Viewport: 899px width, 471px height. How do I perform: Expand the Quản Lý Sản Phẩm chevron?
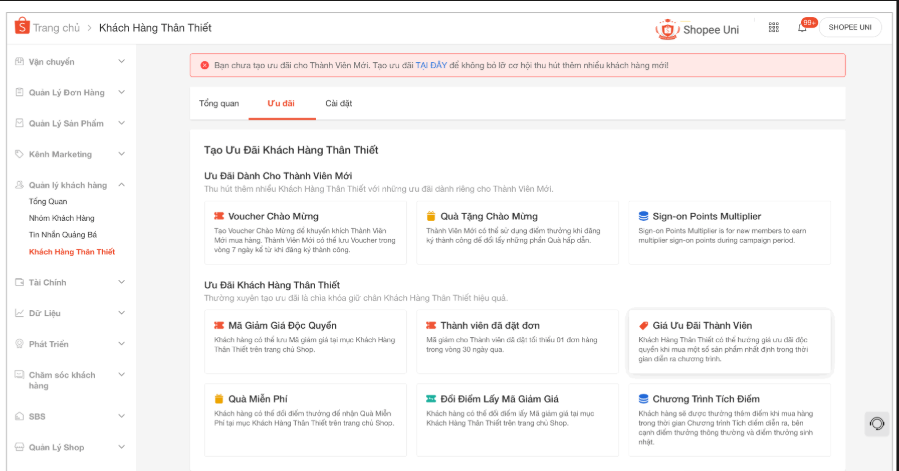point(122,123)
